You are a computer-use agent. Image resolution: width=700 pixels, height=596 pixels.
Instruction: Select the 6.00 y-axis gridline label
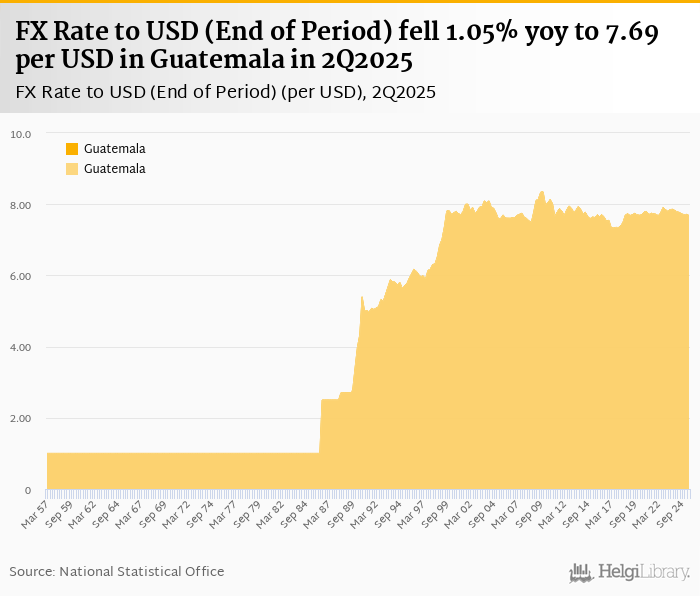21,276
